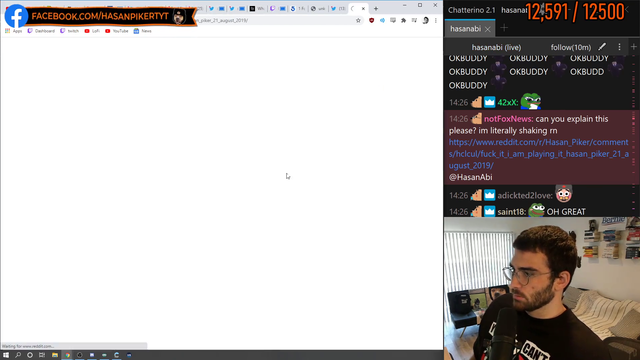Close the hasanabi Chatterino tab
Screen dimensions: 640x360
[488, 29]
